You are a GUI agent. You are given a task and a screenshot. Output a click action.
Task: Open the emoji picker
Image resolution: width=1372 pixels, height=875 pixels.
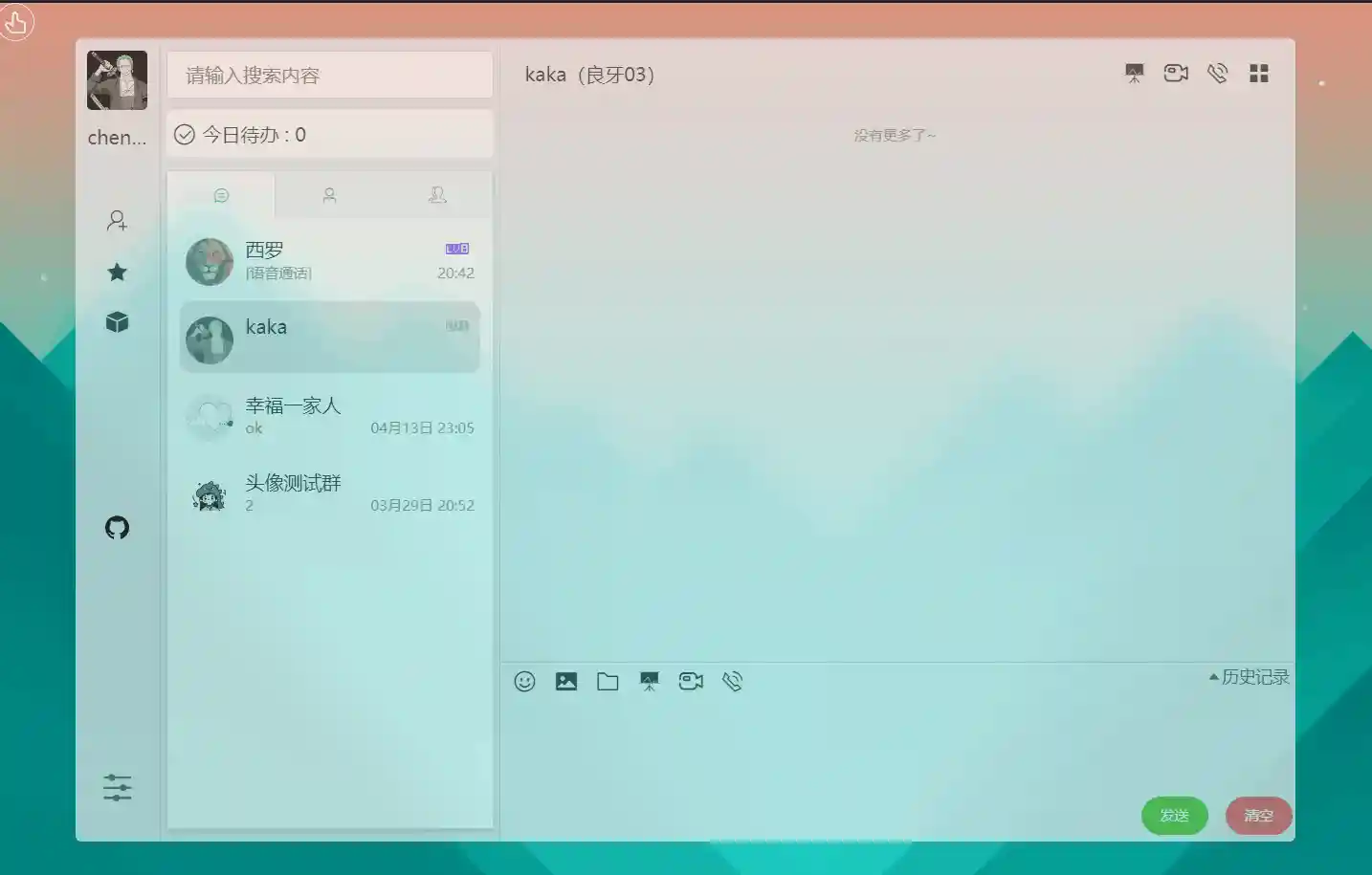(524, 681)
